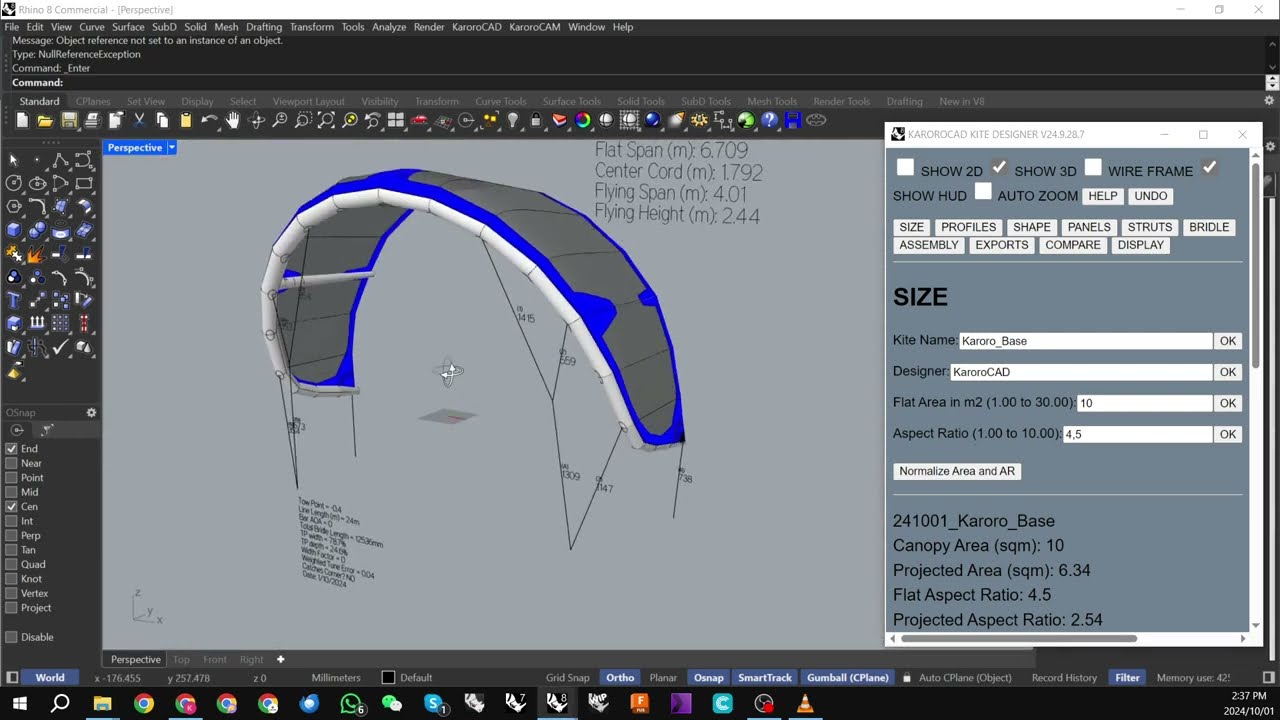Screen dimensions: 1280x720
Task: Choose the Box solid tool
Action: pos(14,229)
